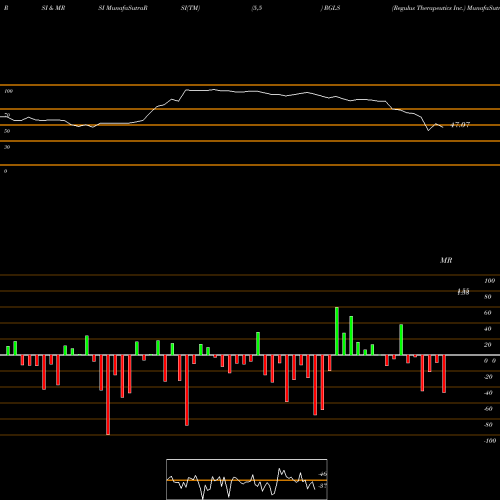Click the MR axis label 60

pos(488,313)
